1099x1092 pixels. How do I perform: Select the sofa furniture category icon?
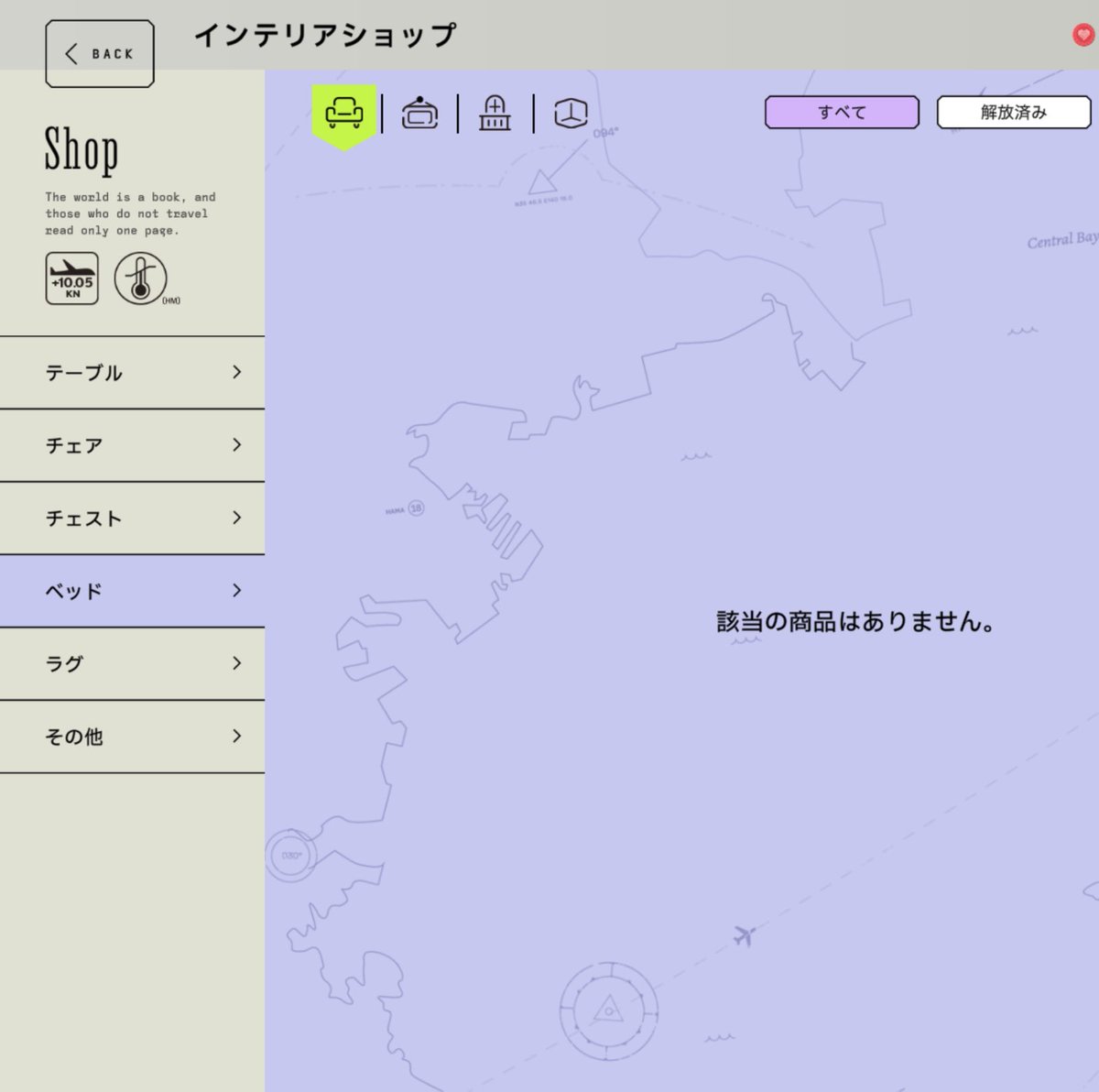[344, 115]
